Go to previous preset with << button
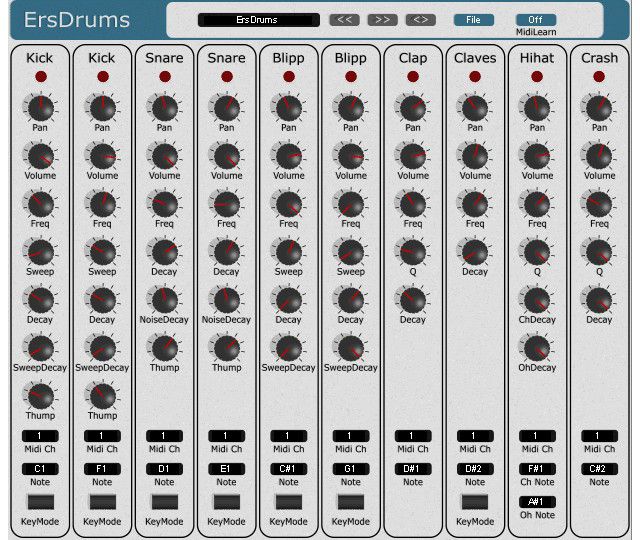 tap(344, 20)
